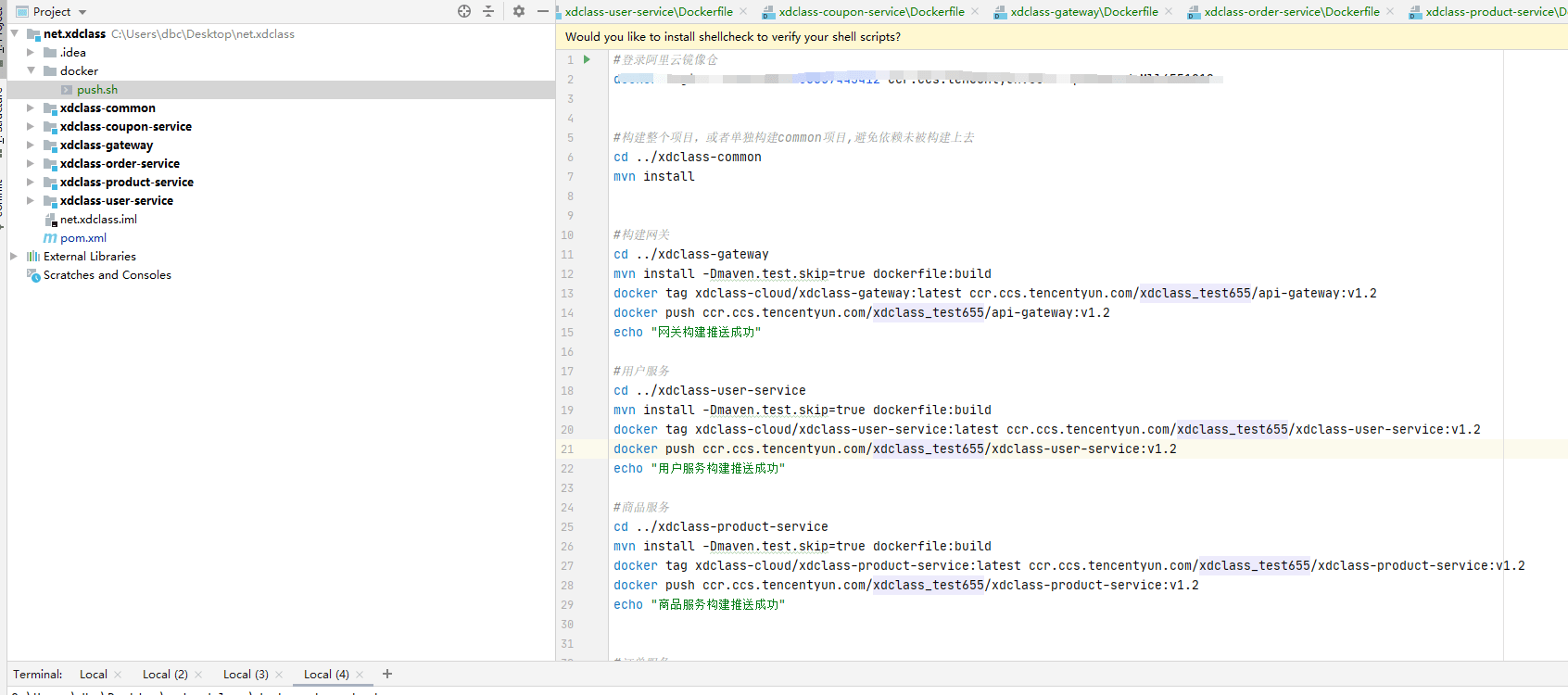The height and width of the screenshot is (695, 1568).
Task: Click the push.sh shell file icon
Action: [x=67, y=90]
